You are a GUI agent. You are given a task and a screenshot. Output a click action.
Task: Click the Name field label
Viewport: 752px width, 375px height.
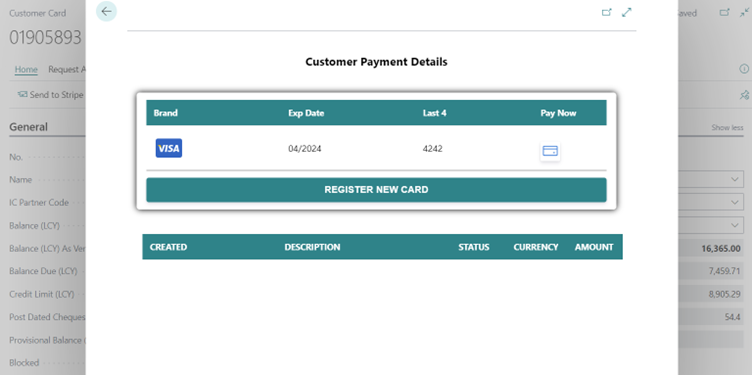pos(21,179)
